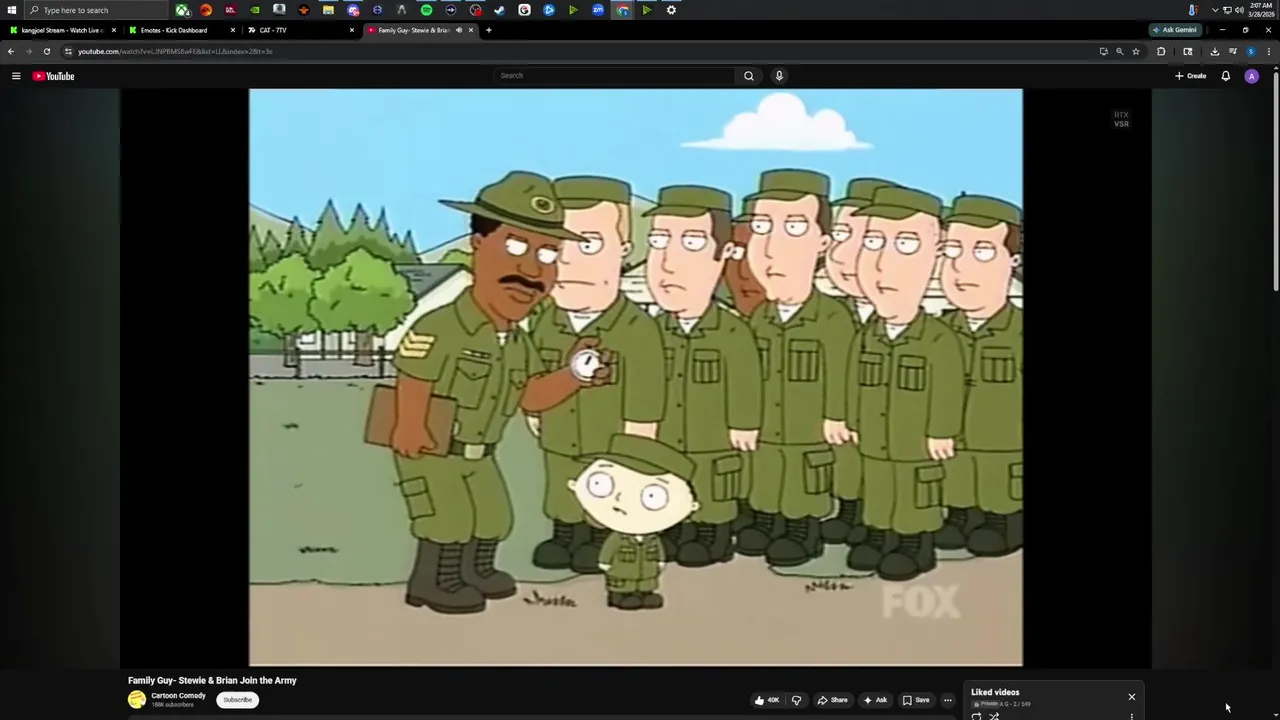This screenshot has width=1280, height=720.
Task: Select the Family Guy YouTube tab
Action: click(x=412, y=30)
